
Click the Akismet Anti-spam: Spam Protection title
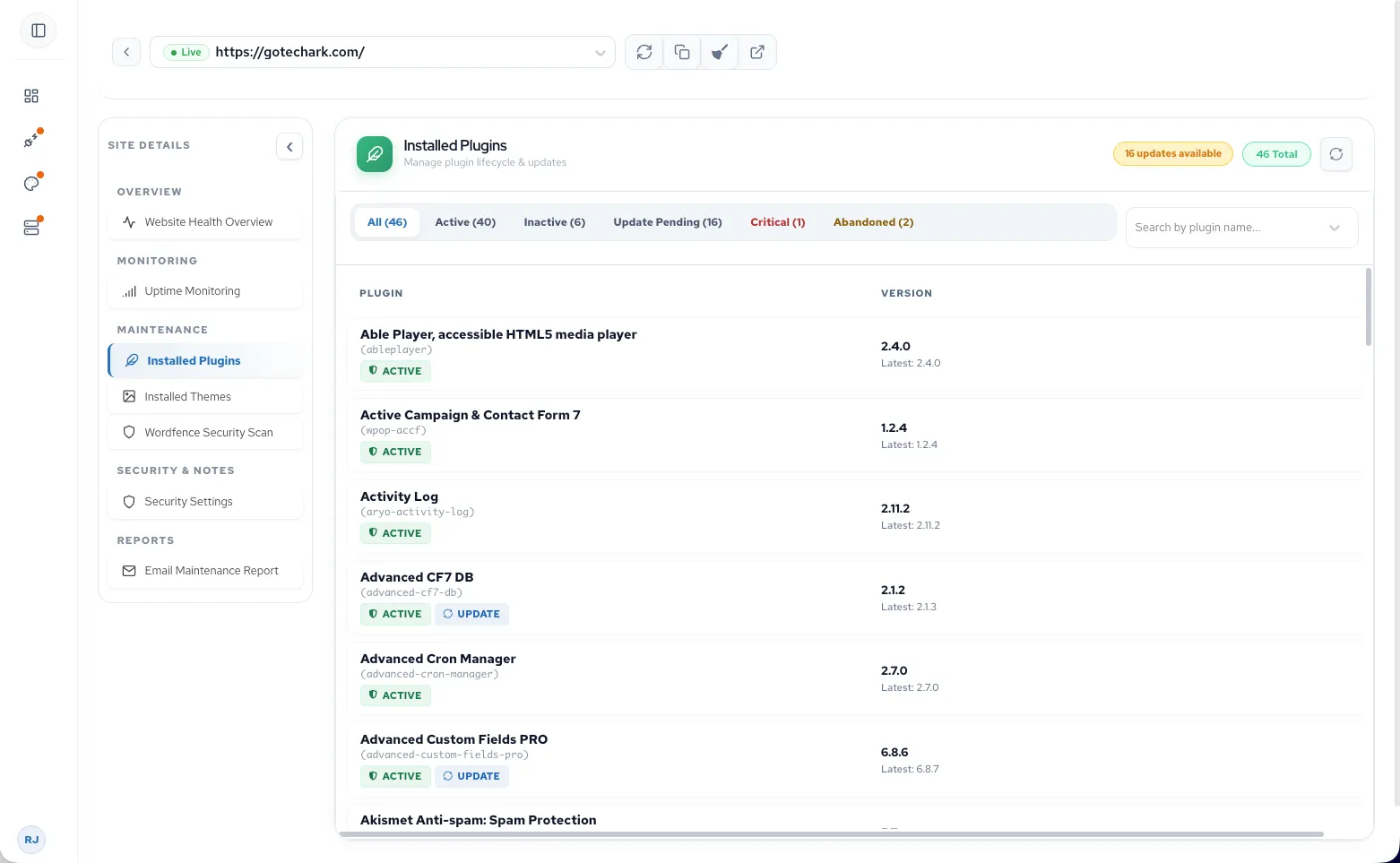pos(478,820)
